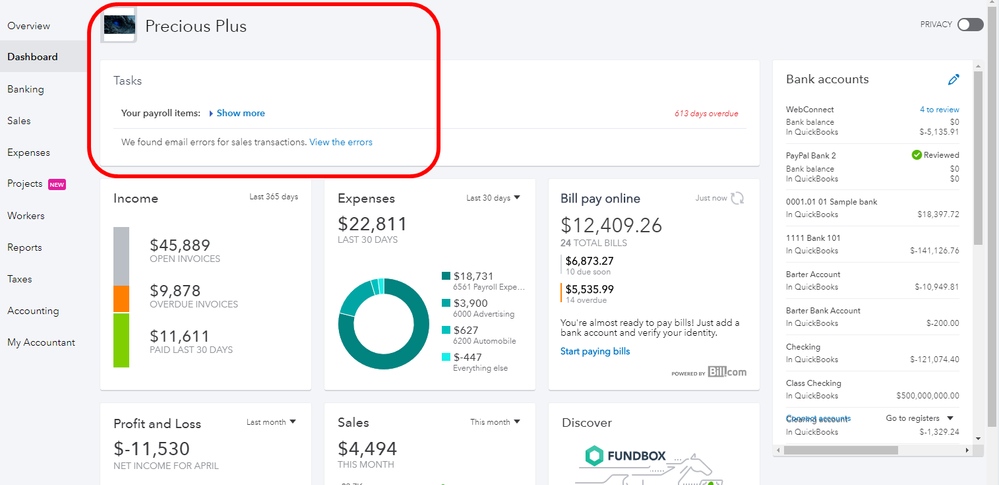Click the $5,535.99 overdue bills amount
999x485 pixels.
point(589,289)
